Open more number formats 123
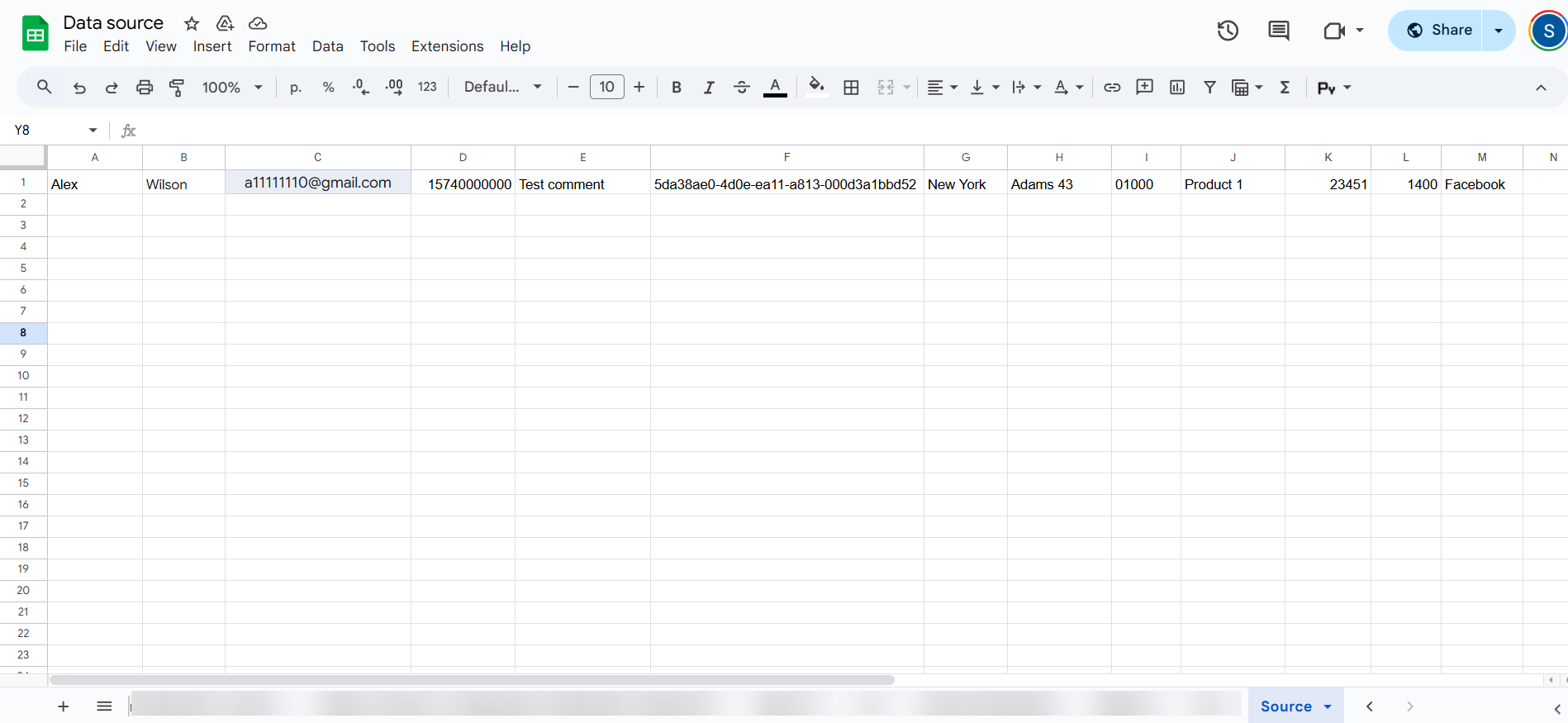This screenshot has height=723, width=1568. [427, 88]
